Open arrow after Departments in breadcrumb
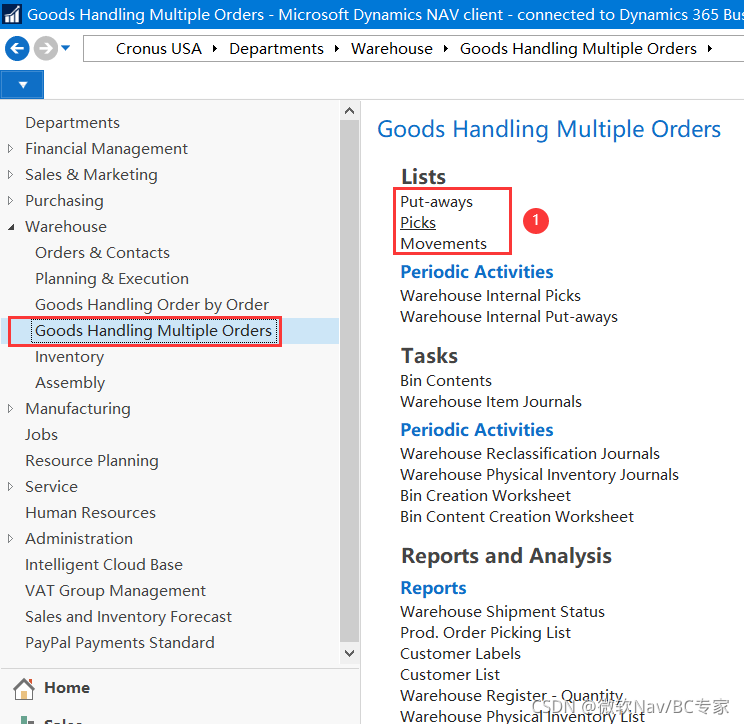The width and height of the screenshot is (744, 724). coord(337,48)
